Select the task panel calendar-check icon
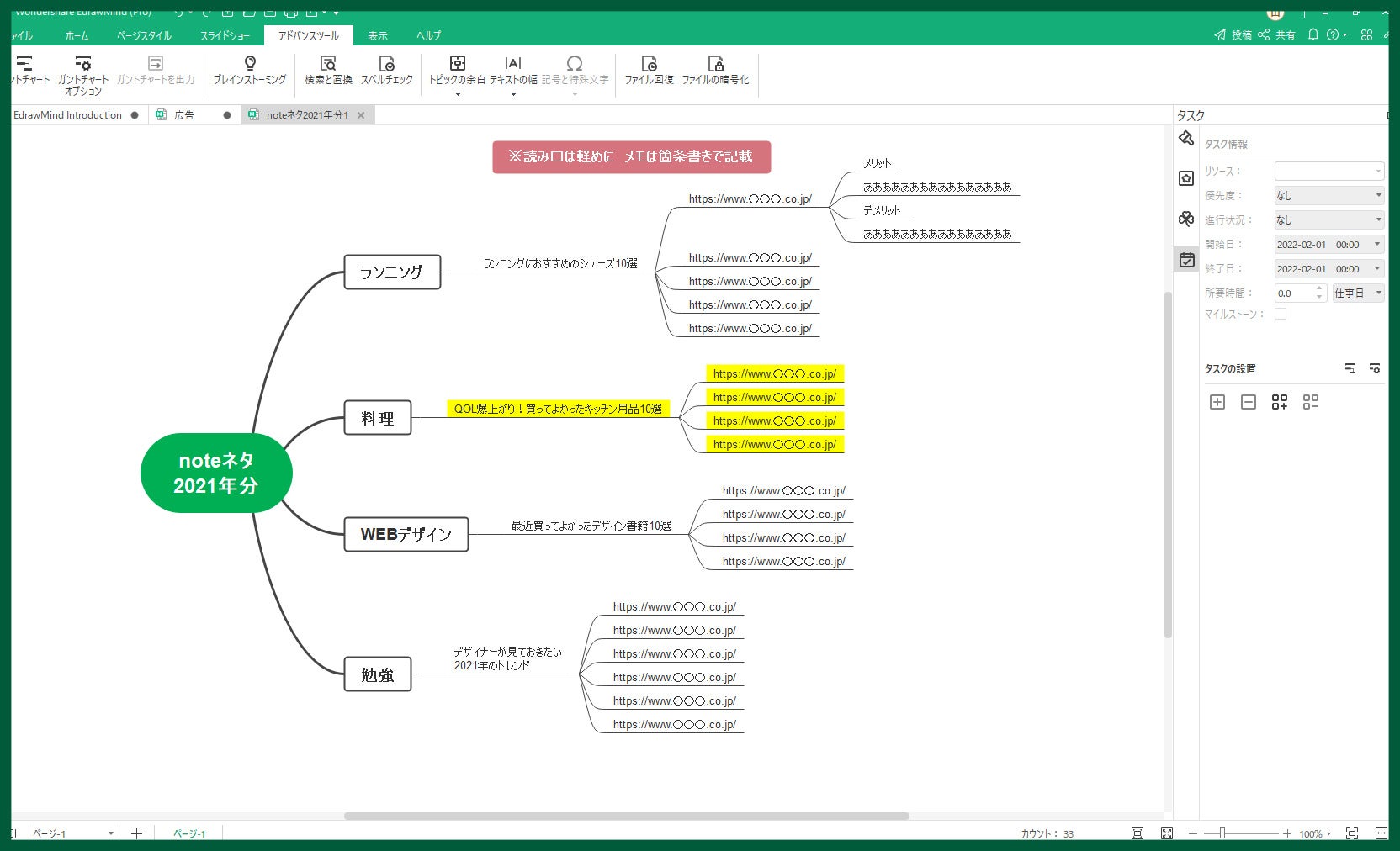This screenshot has height=851, width=1400. pyautogui.click(x=1186, y=260)
